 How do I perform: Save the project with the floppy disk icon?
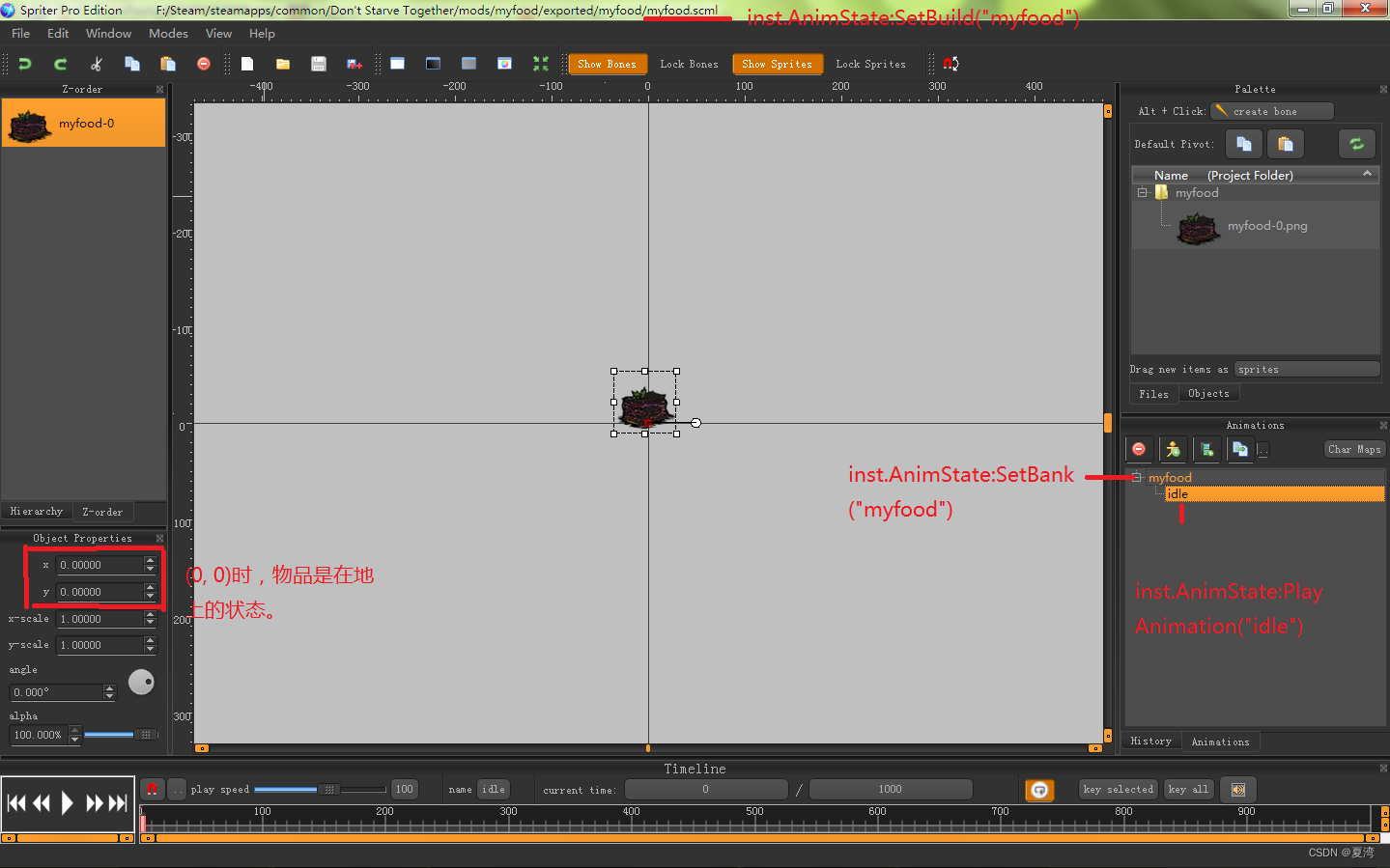[x=319, y=64]
